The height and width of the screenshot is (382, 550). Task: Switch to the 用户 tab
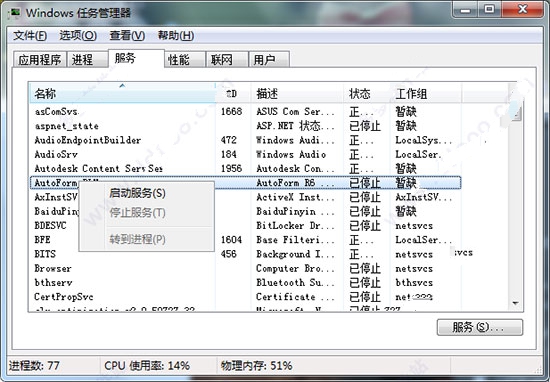269,59
